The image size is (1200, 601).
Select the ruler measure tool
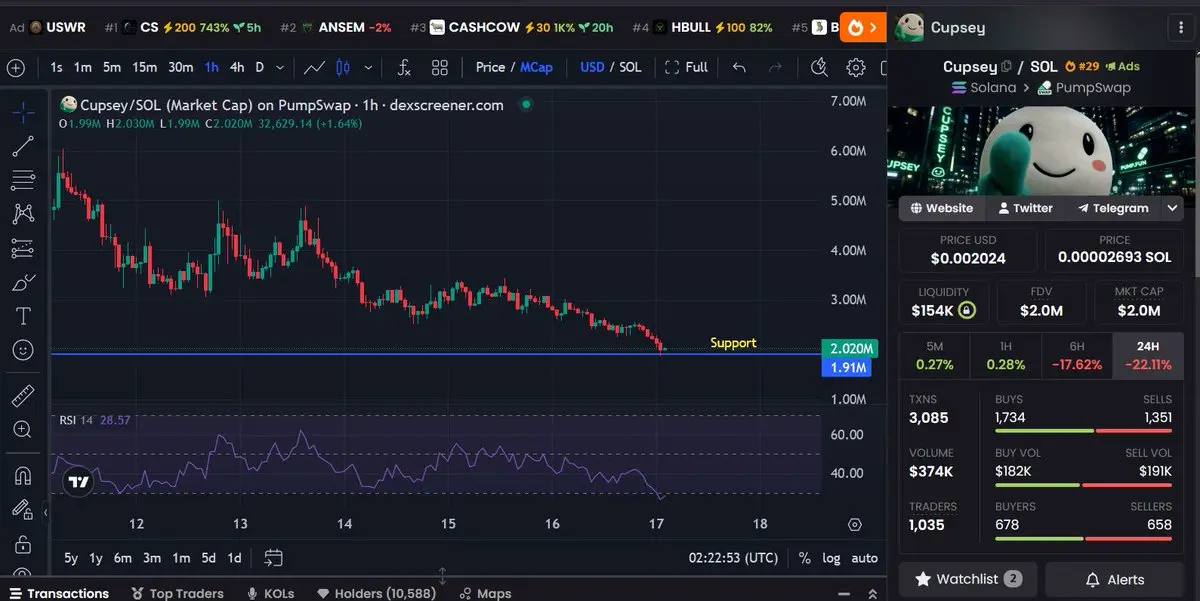pos(23,396)
